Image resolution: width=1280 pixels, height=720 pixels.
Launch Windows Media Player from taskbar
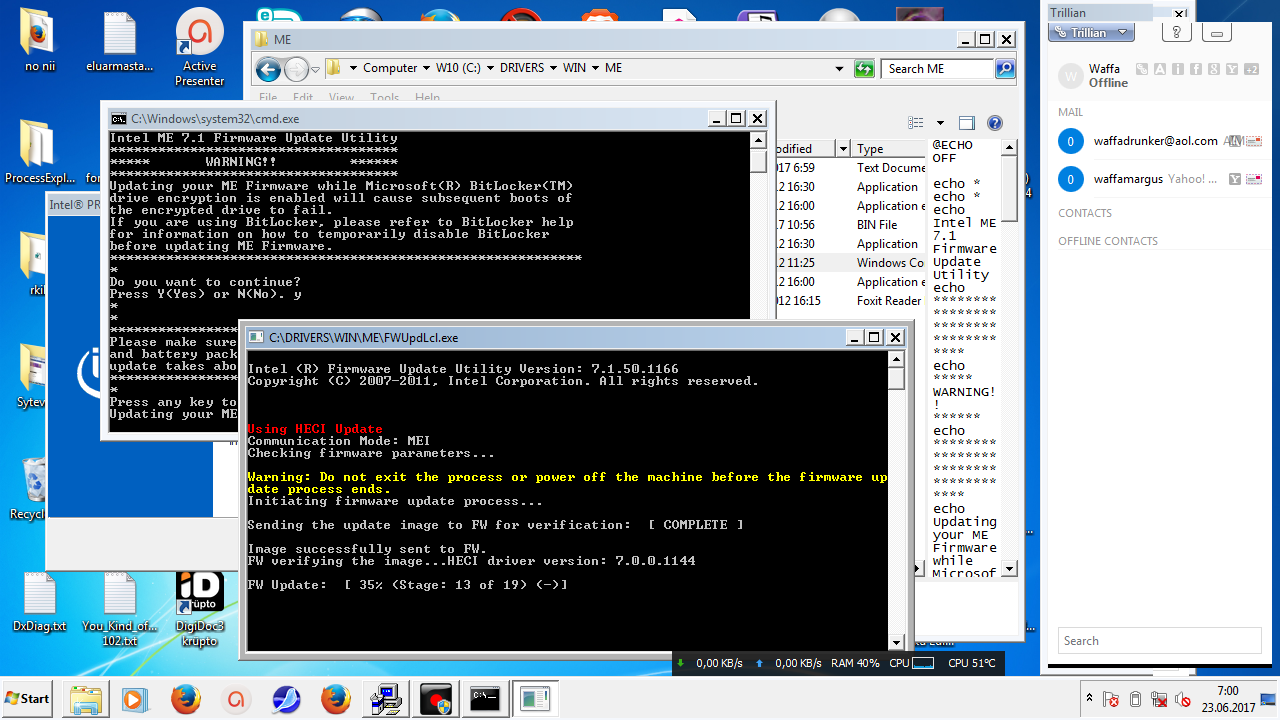click(x=135, y=698)
